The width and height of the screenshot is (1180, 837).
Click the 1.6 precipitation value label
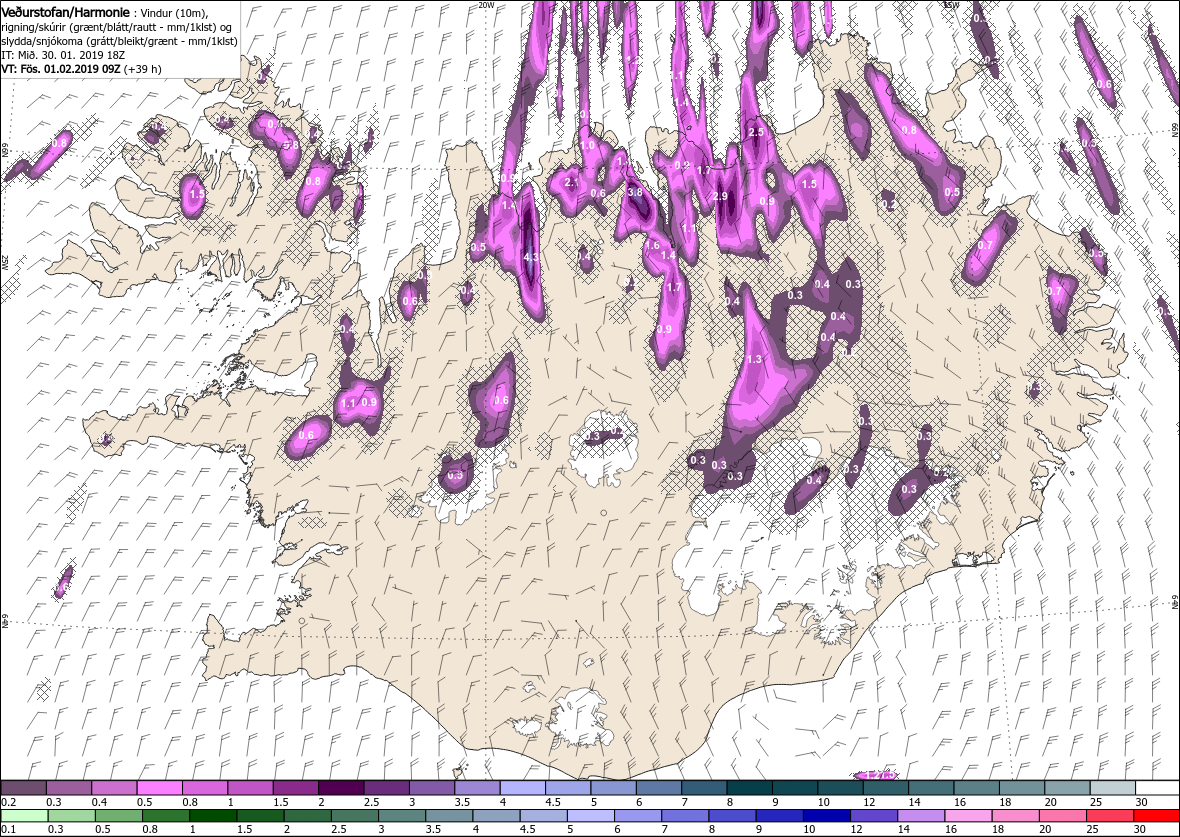(x=652, y=245)
